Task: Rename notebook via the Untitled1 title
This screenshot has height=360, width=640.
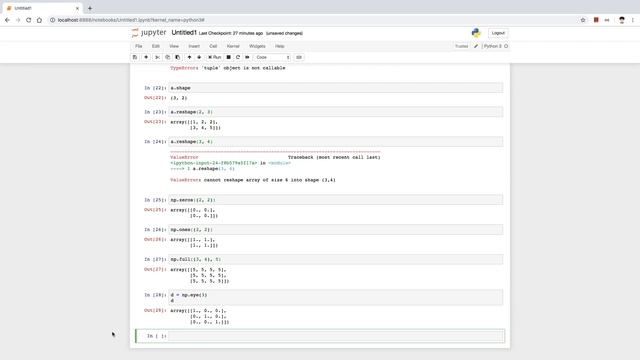Action: (x=184, y=33)
